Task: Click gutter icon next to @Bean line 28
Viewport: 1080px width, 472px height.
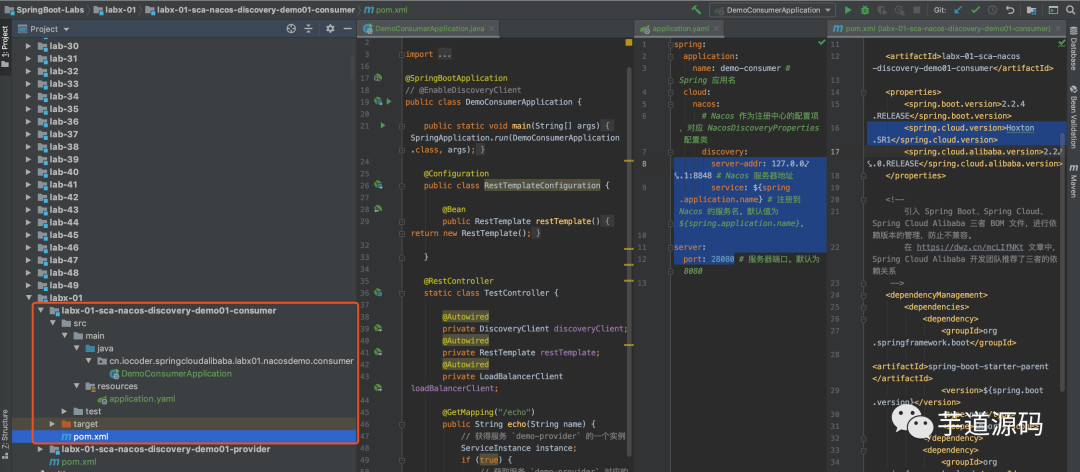Action: pos(377,209)
